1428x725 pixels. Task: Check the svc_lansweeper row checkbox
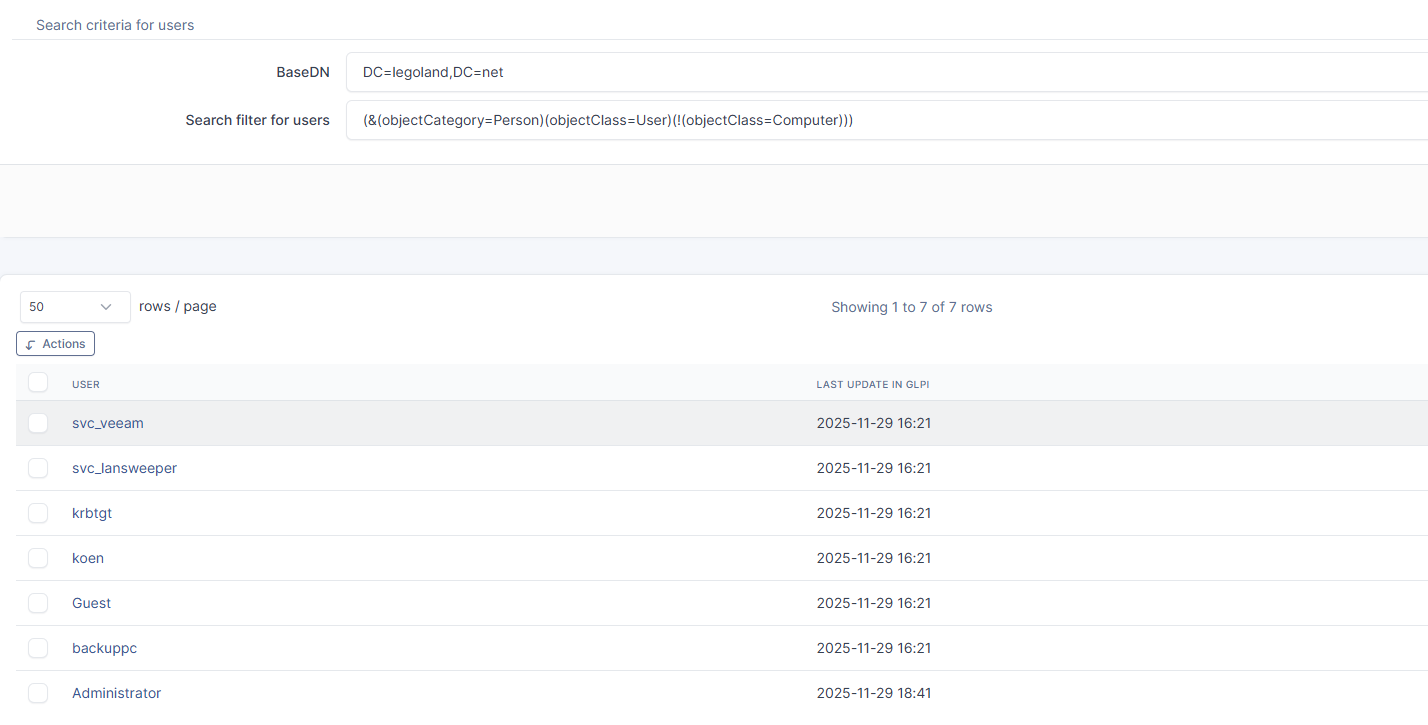point(38,468)
